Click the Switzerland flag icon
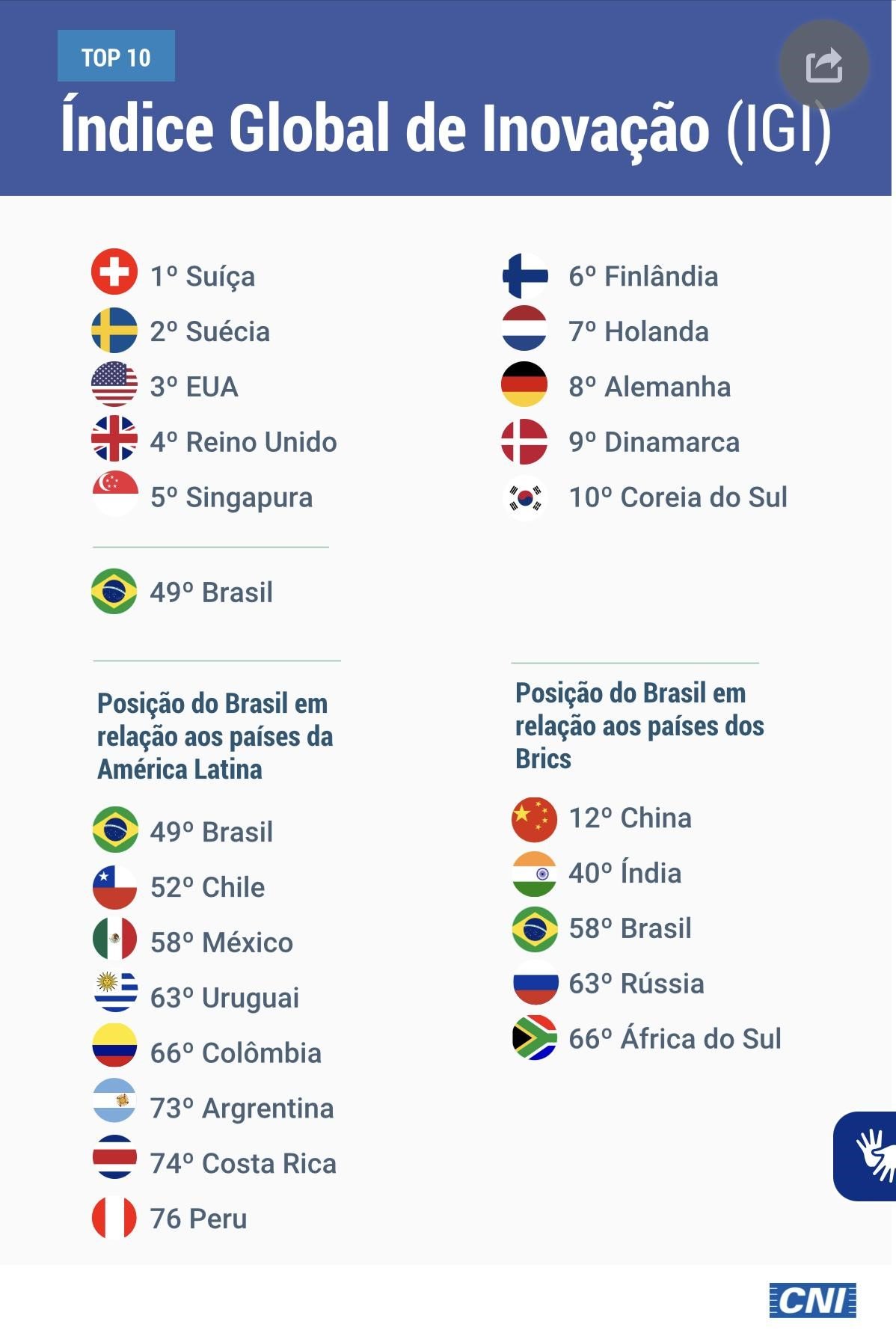Image resolution: width=896 pixels, height=1330 pixels. (x=114, y=272)
